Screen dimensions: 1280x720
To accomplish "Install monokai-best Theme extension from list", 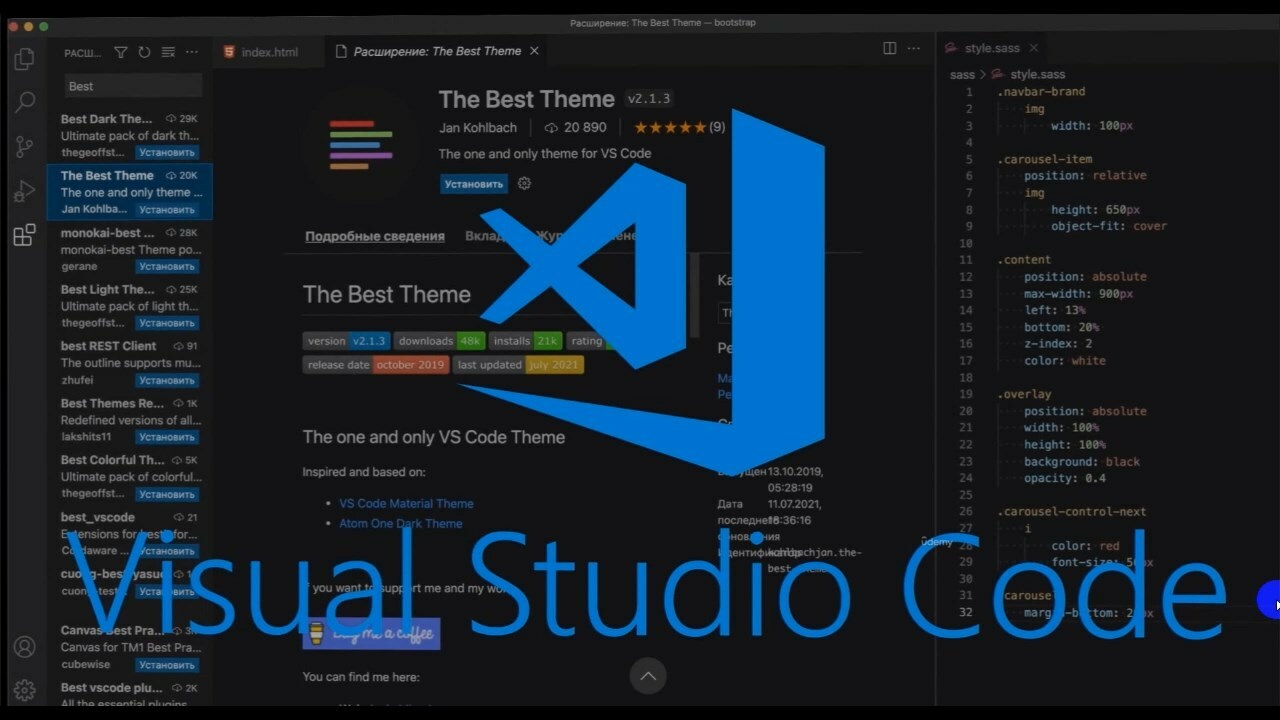I will tap(167, 267).
